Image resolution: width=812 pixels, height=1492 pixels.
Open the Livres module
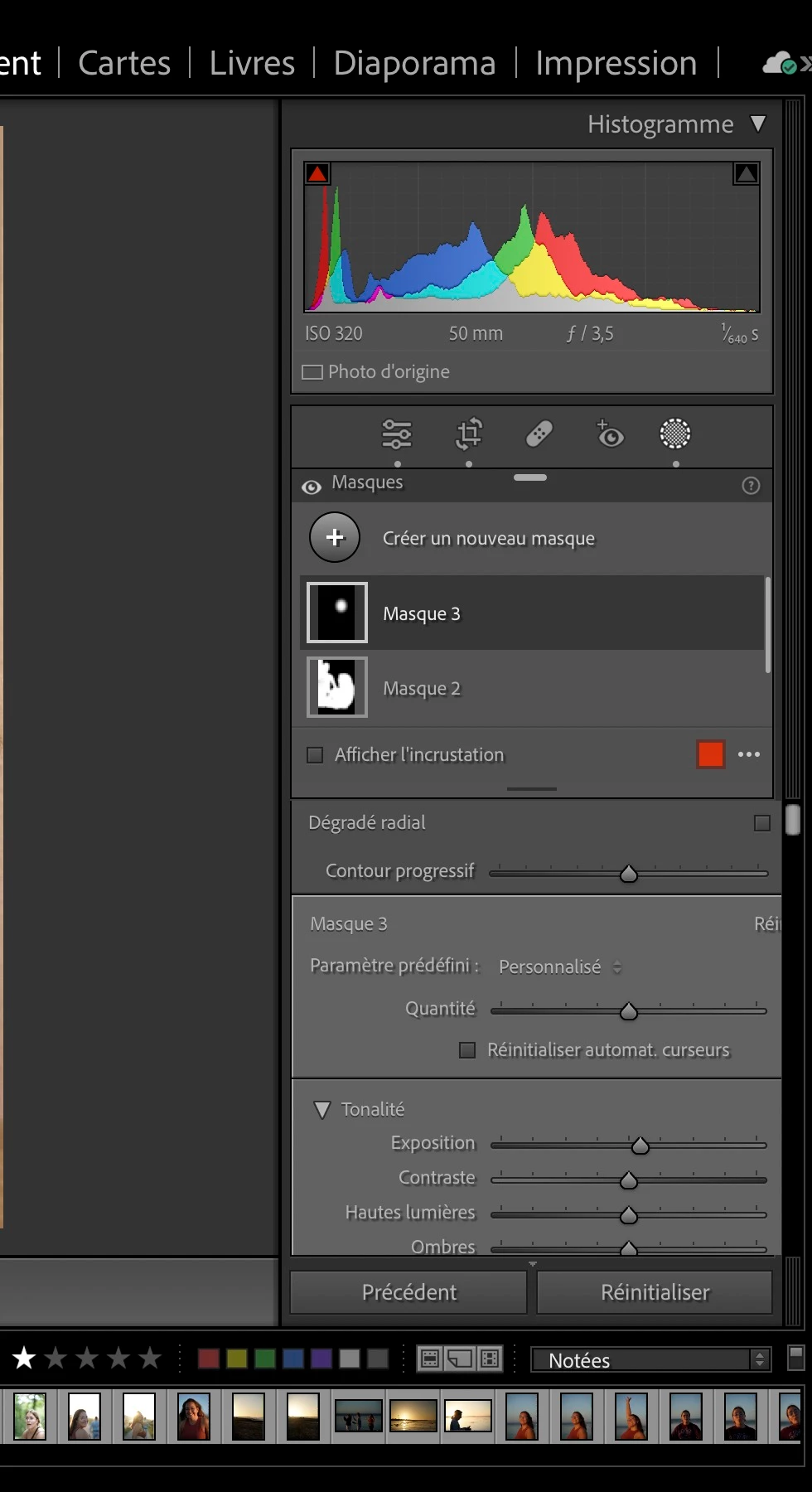point(252,63)
